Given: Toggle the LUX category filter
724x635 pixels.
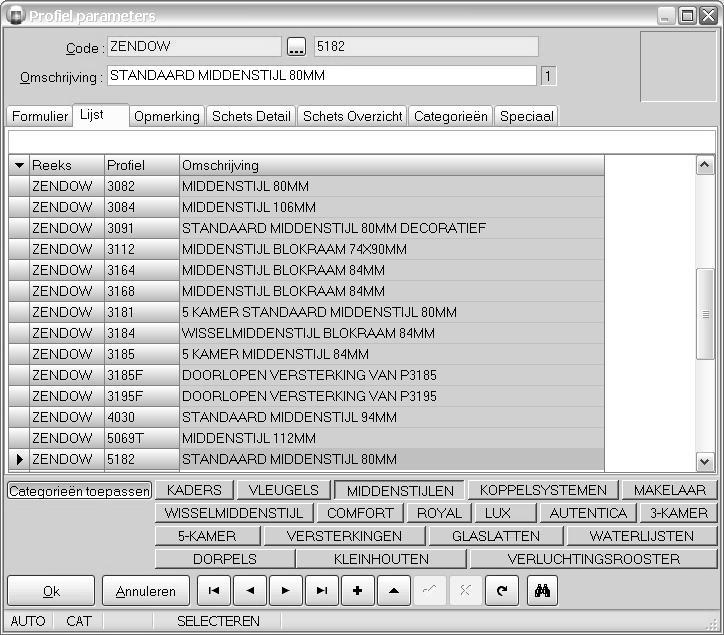Looking at the screenshot, I should tap(505, 513).
